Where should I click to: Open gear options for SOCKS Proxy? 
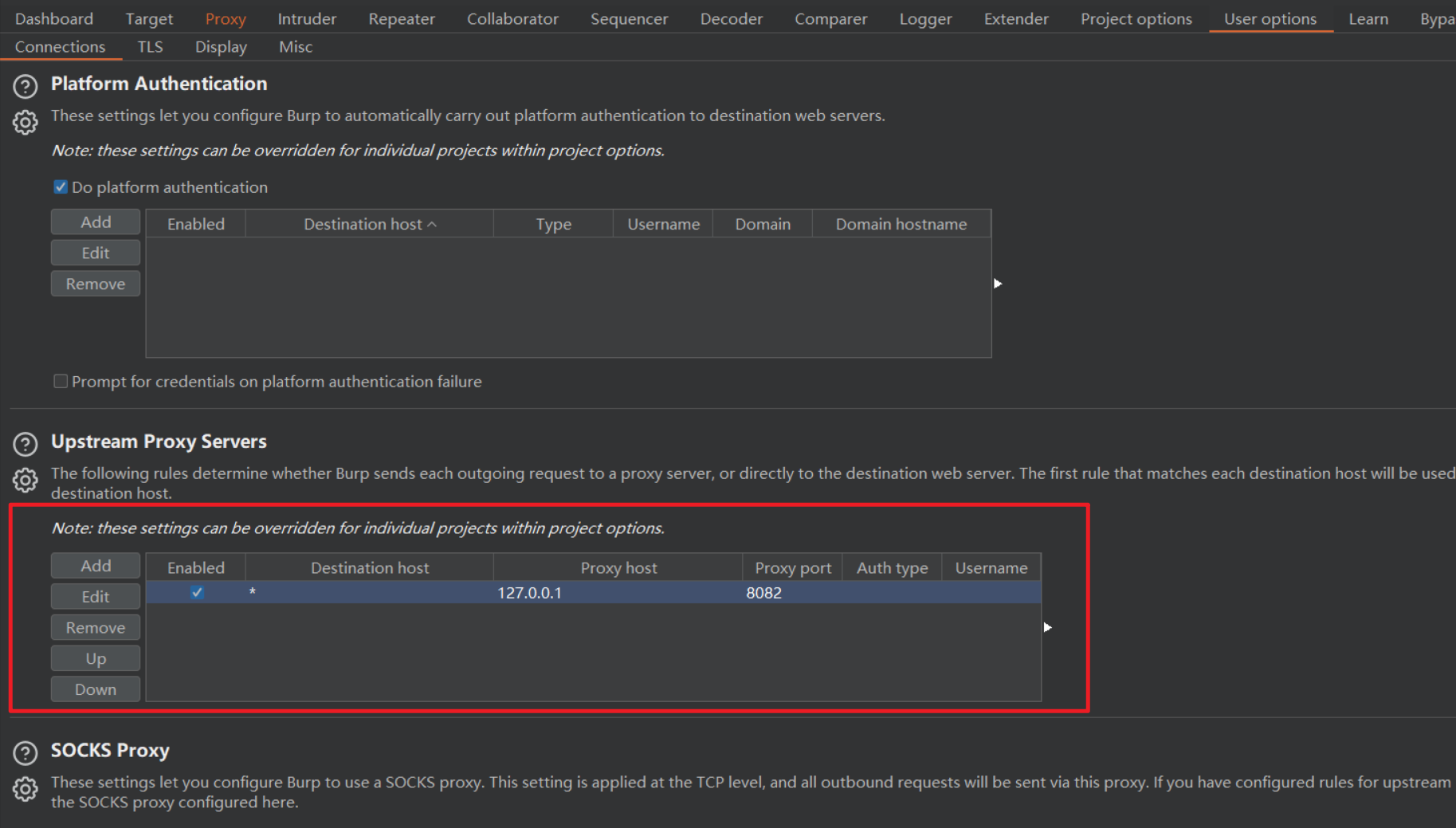26,789
